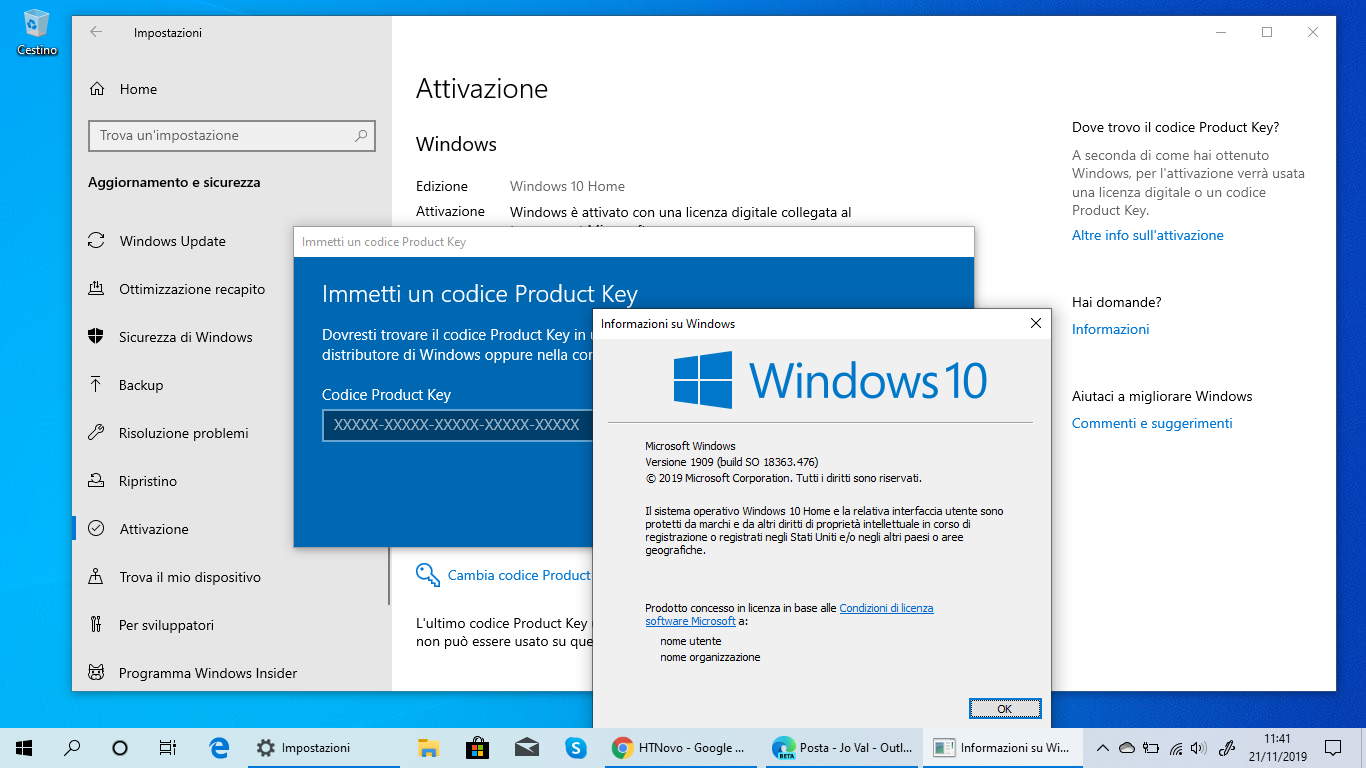Click nome organizzazione text in dialog
This screenshot has height=768, width=1366.
click(710, 657)
